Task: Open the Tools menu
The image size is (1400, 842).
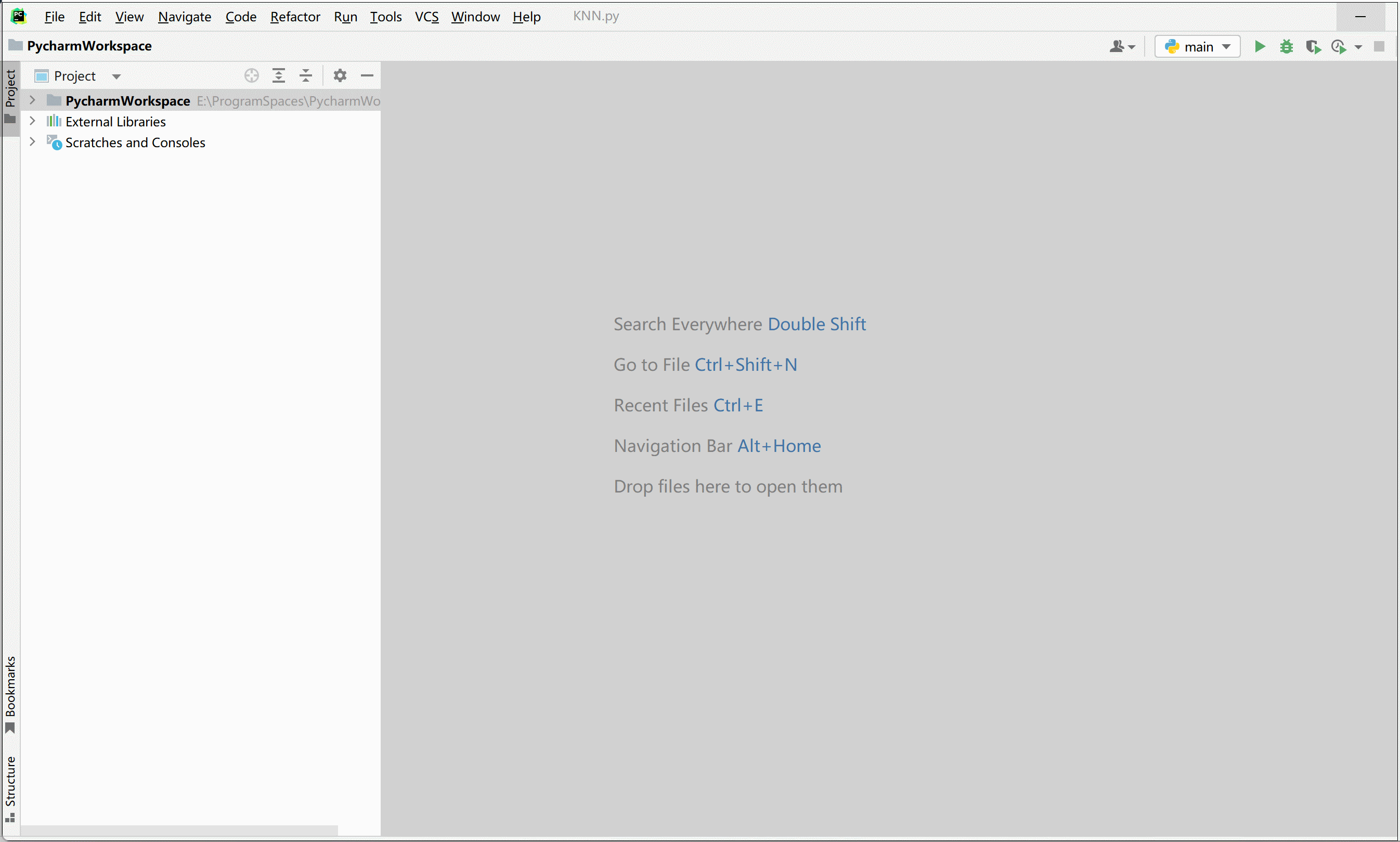Action: [x=386, y=17]
